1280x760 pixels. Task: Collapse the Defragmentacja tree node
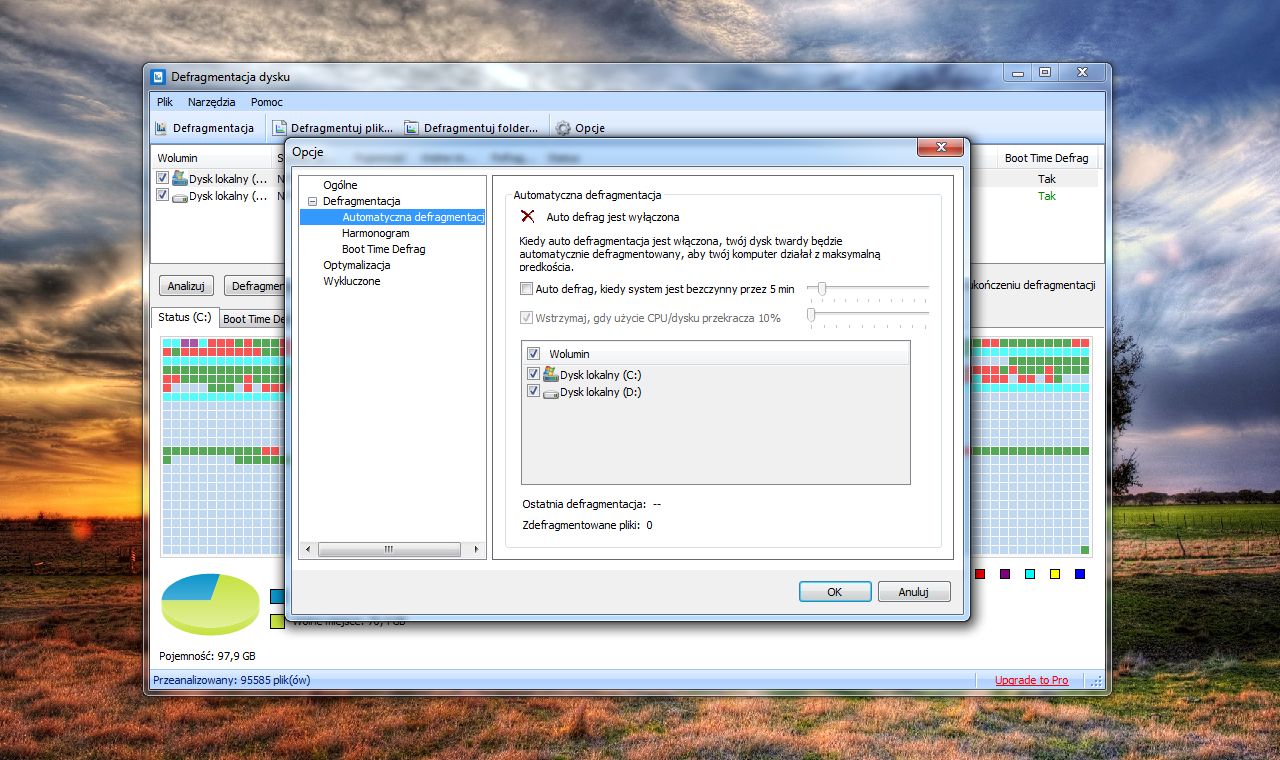pyautogui.click(x=312, y=201)
